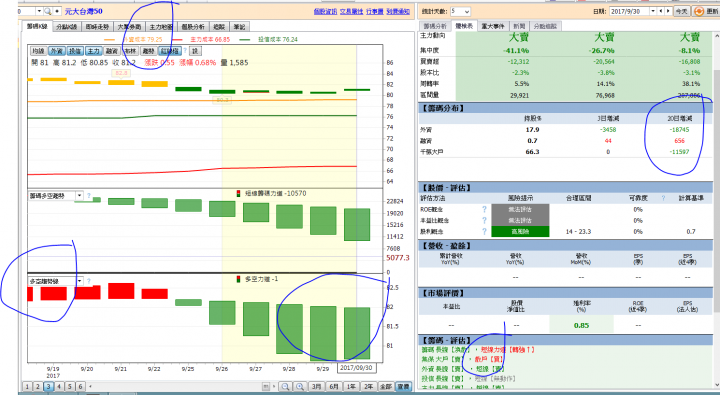Expand the 多空趨勢線 indicator dropdown
The width and height of the screenshot is (720, 395).
pos(79,281)
